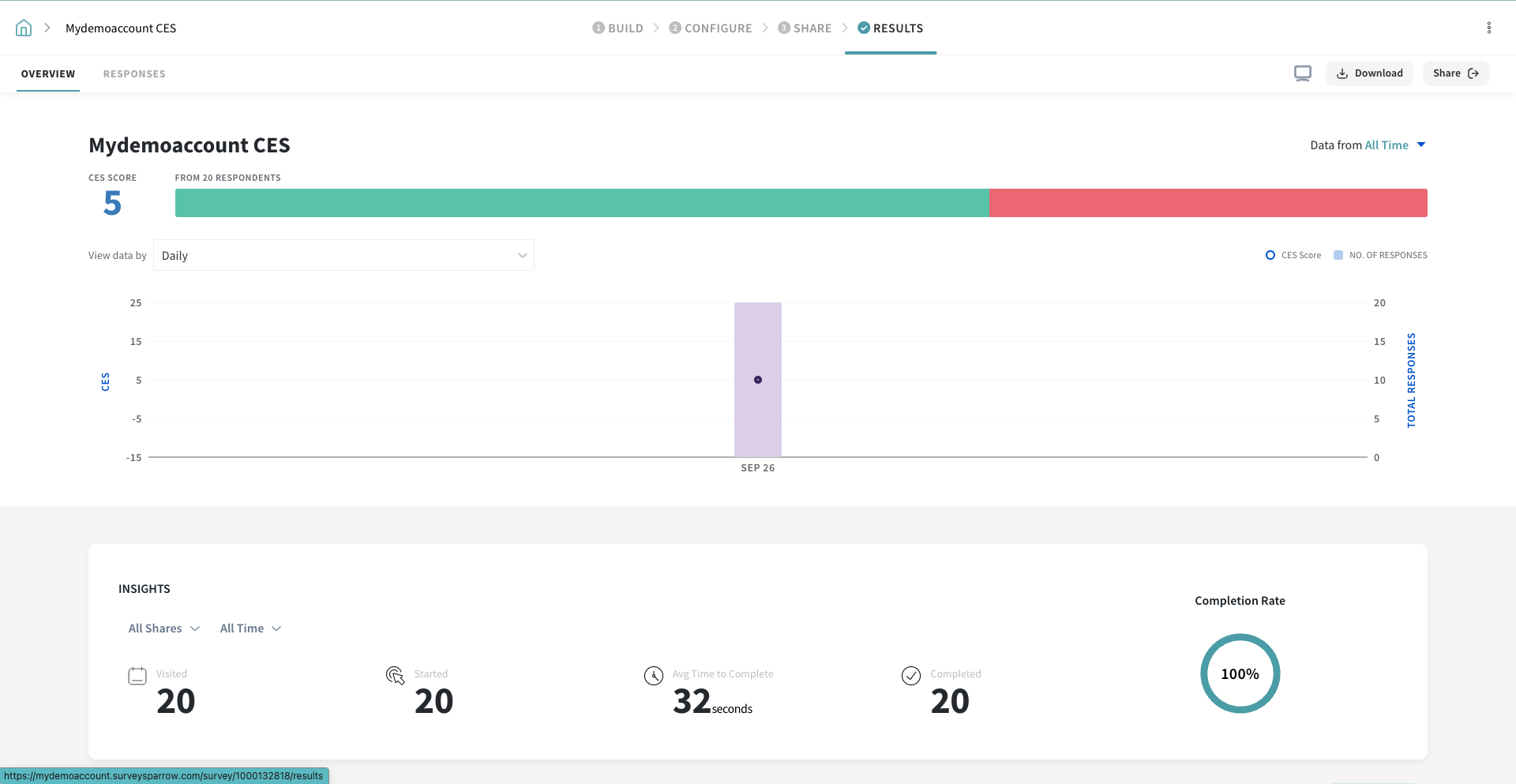
Task: Open the three-dot more options menu
Action: (1488, 28)
